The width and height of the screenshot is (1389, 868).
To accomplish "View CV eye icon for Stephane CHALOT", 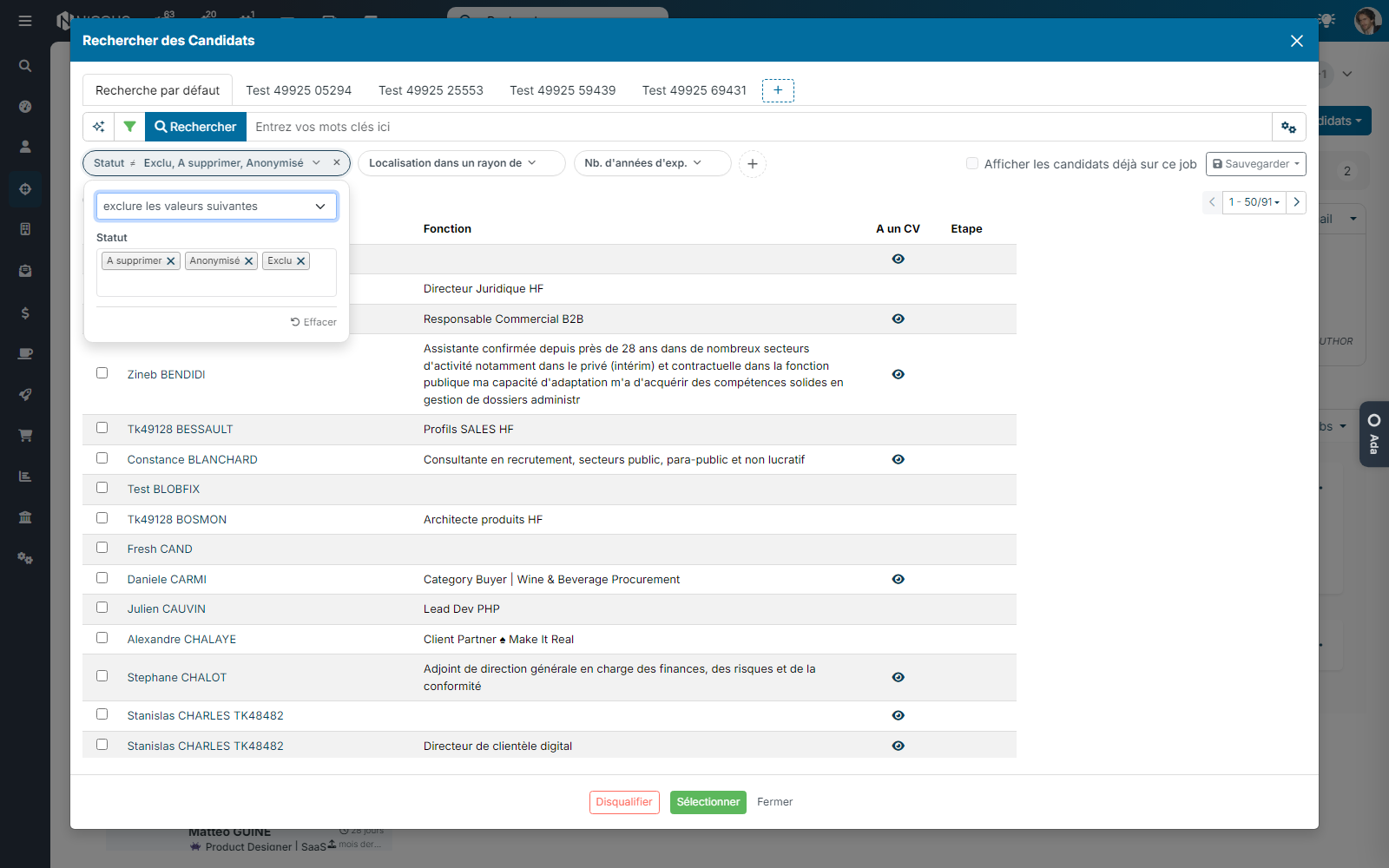I will coord(899,677).
